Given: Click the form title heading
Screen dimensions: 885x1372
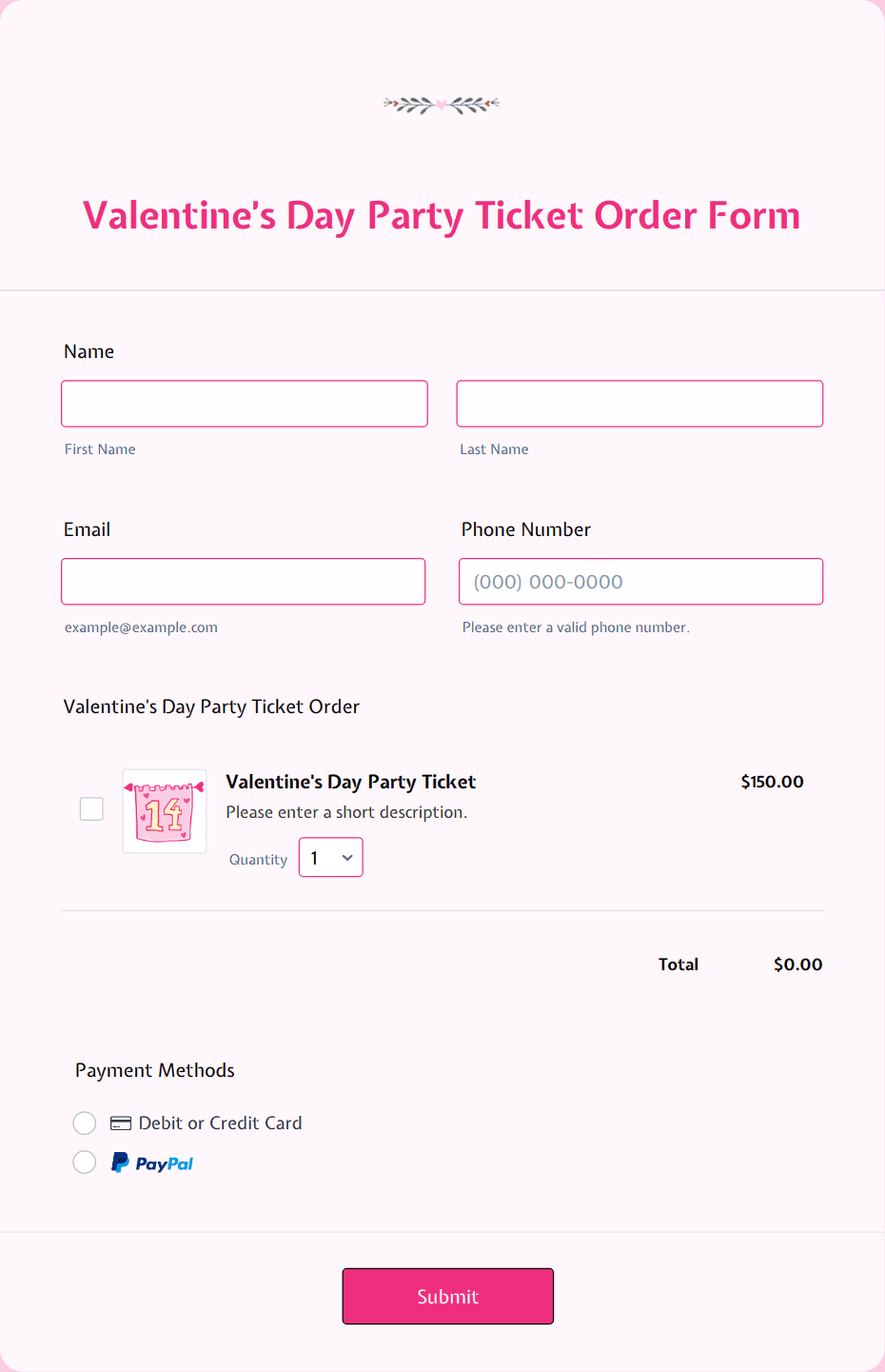Looking at the screenshot, I should tap(442, 216).
